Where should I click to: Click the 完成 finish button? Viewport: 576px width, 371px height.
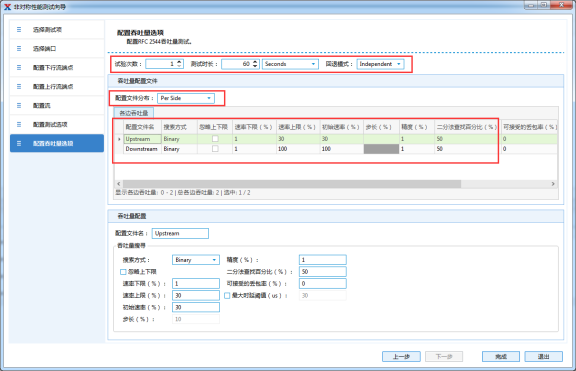pos(501,356)
